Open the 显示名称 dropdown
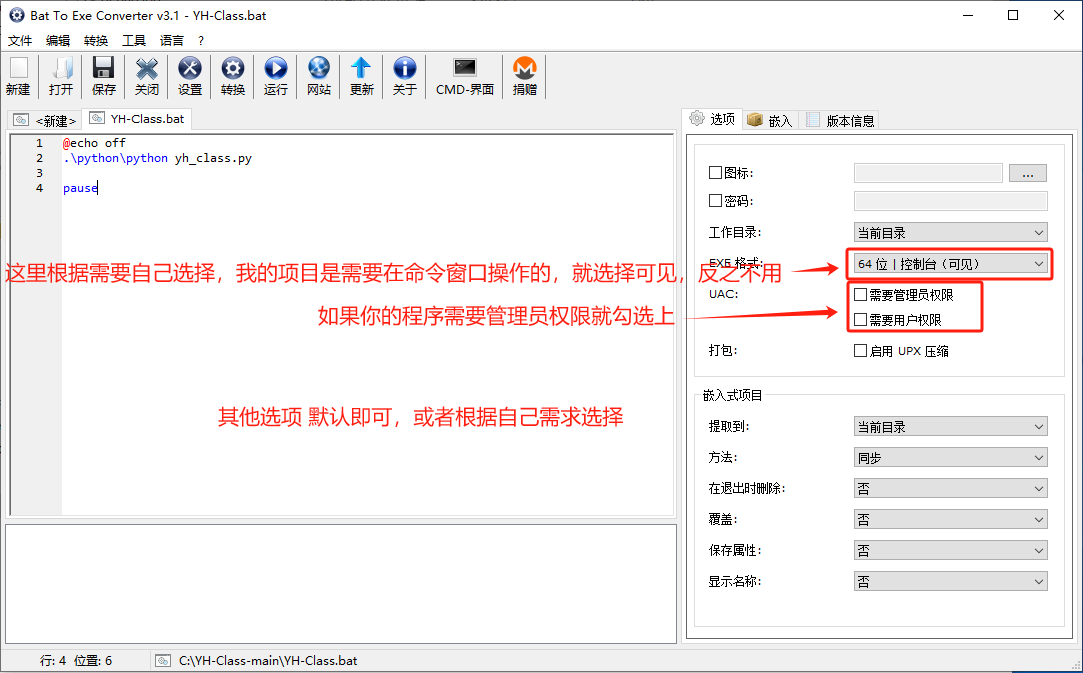This screenshot has width=1083, height=673. tap(950, 582)
